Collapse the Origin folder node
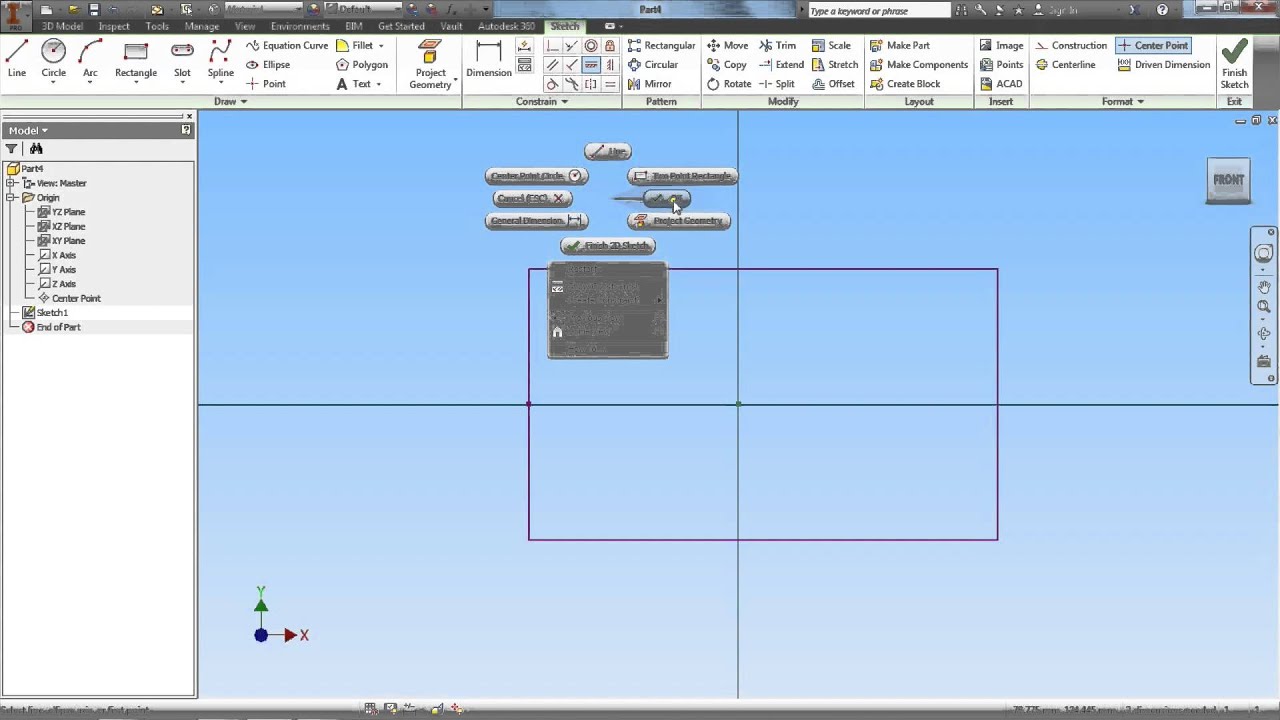The height and width of the screenshot is (720, 1280). 11,198
